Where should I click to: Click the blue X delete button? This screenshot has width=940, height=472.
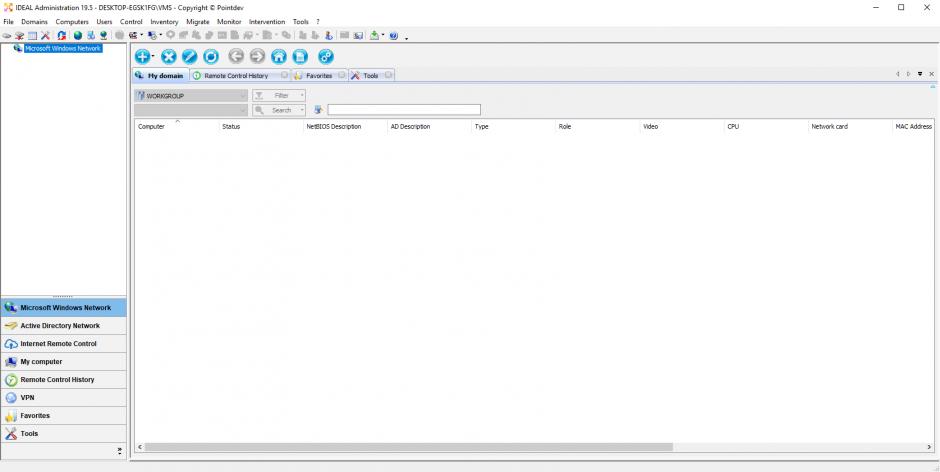(x=168, y=56)
